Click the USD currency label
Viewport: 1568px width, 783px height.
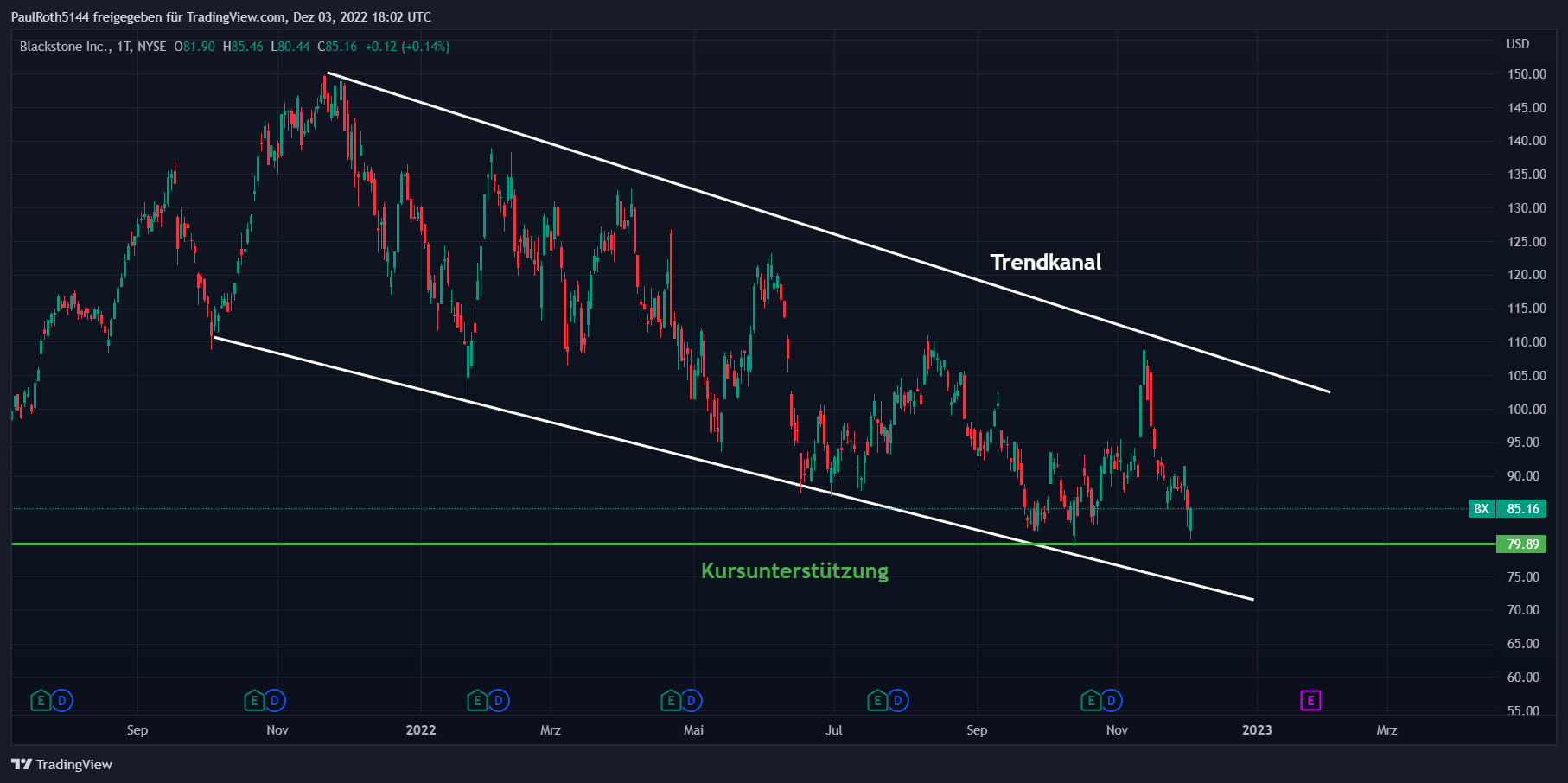pyautogui.click(x=1518, y=44)
